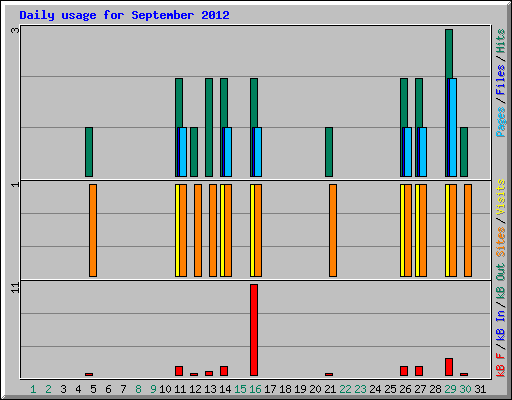Click the 'Daily usage for September 2012' title
Viewport: 512px width, 400px height.
point(124,15)
